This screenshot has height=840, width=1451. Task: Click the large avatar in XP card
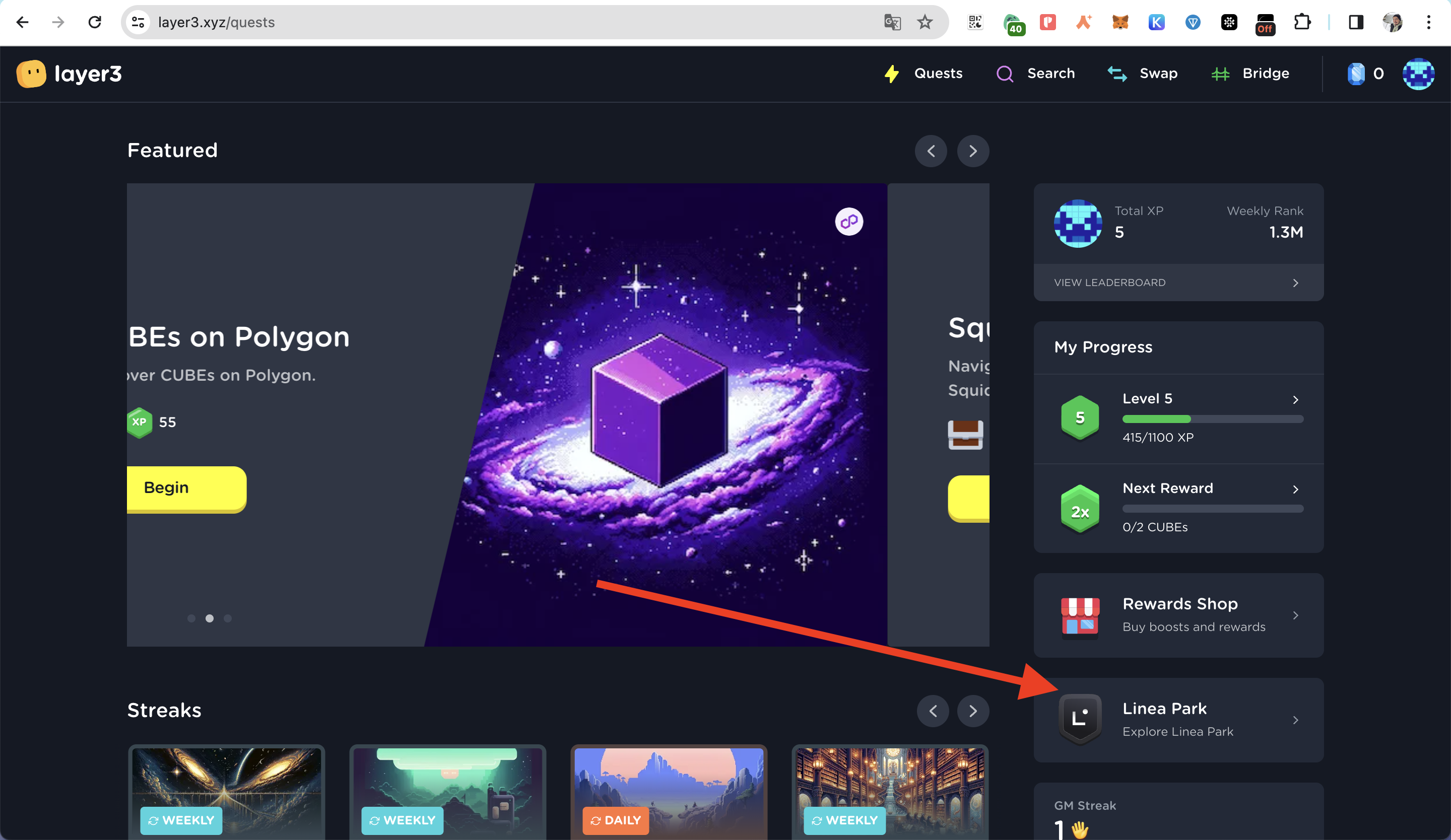(x=1078, y=224)
